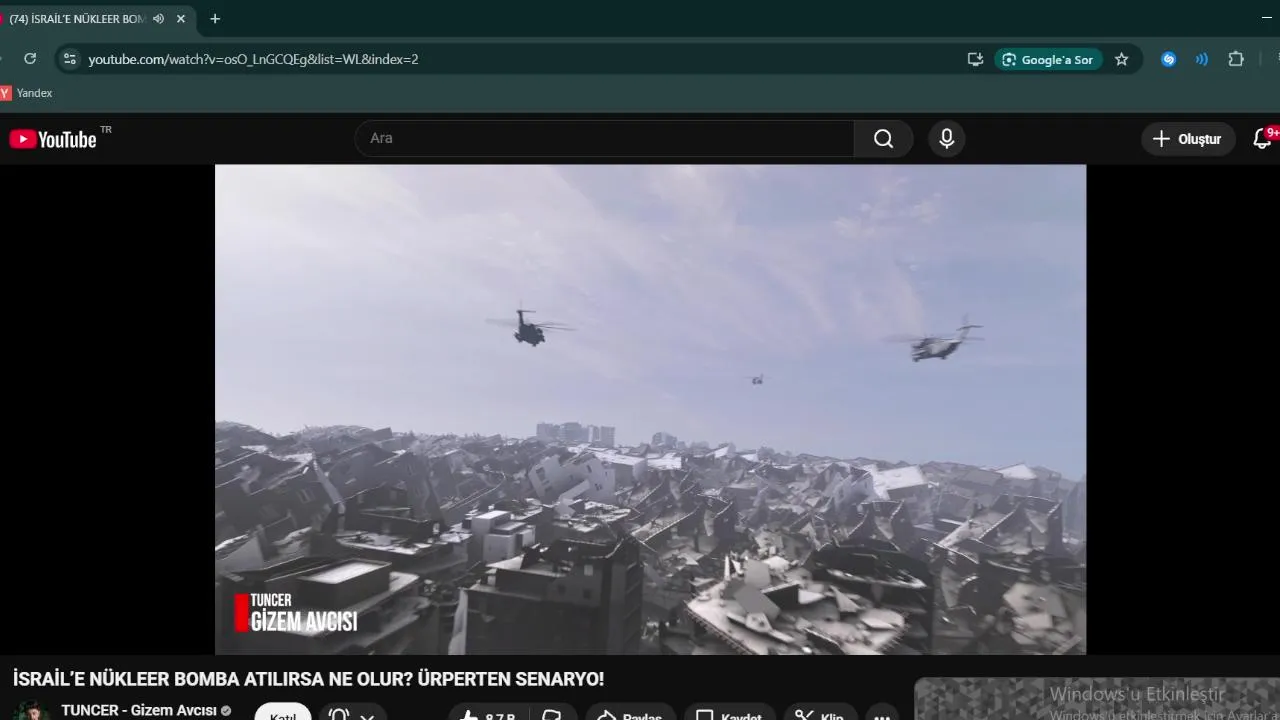Close the İSRAİL'E NÜKLEER BOM tab
Screen dimensions: 1280x720
(x=181, y=18)
